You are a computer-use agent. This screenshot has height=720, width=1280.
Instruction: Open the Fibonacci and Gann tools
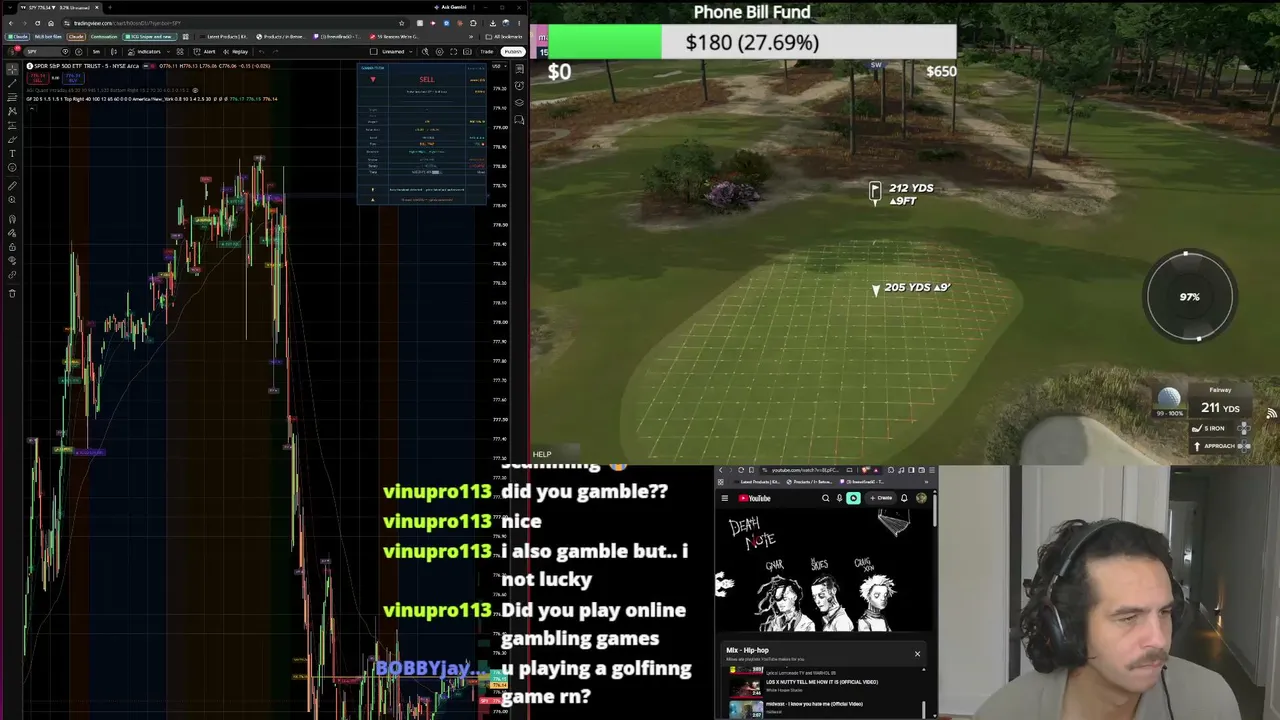(x=12, y=97)
